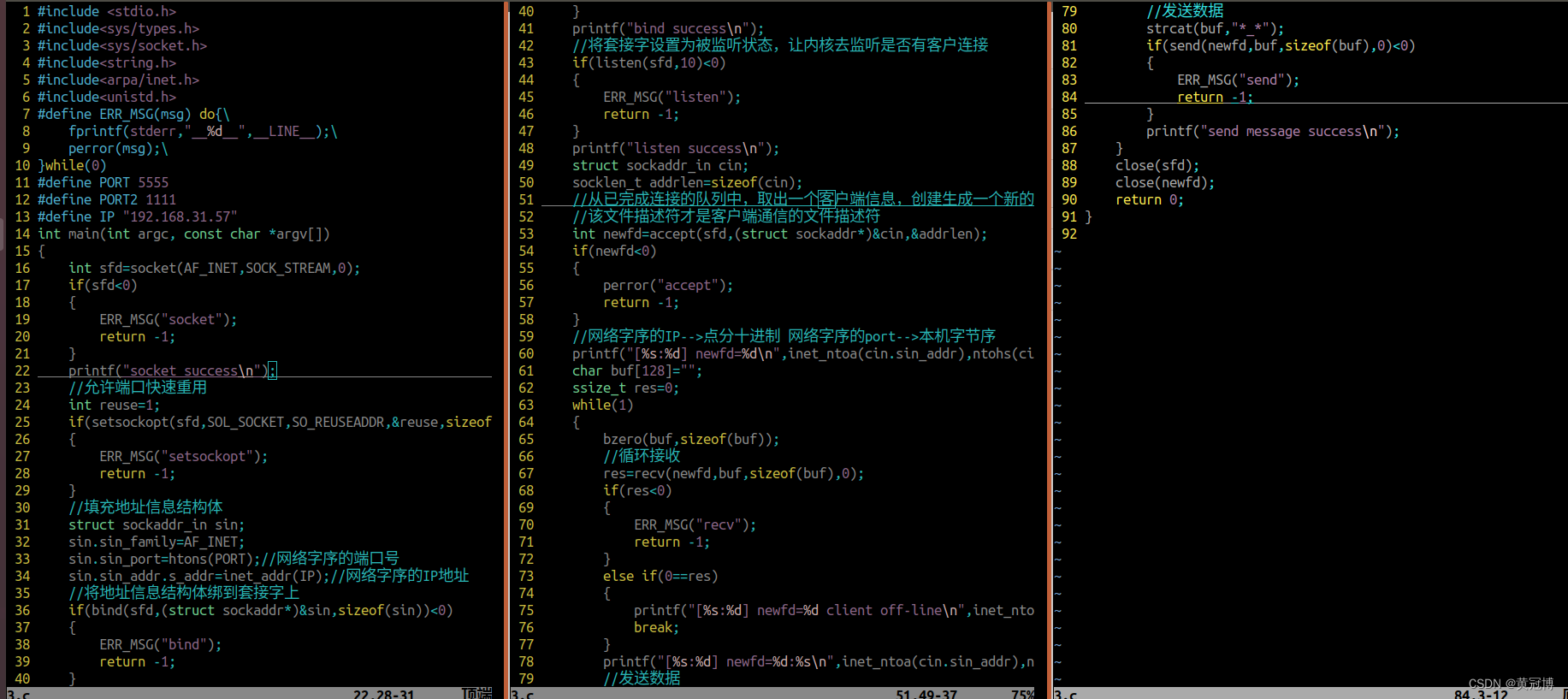Click 'ERR_MSG("recv");' on line 70
This screenshot has height=699, width=1568.
[x=695, y=524]
